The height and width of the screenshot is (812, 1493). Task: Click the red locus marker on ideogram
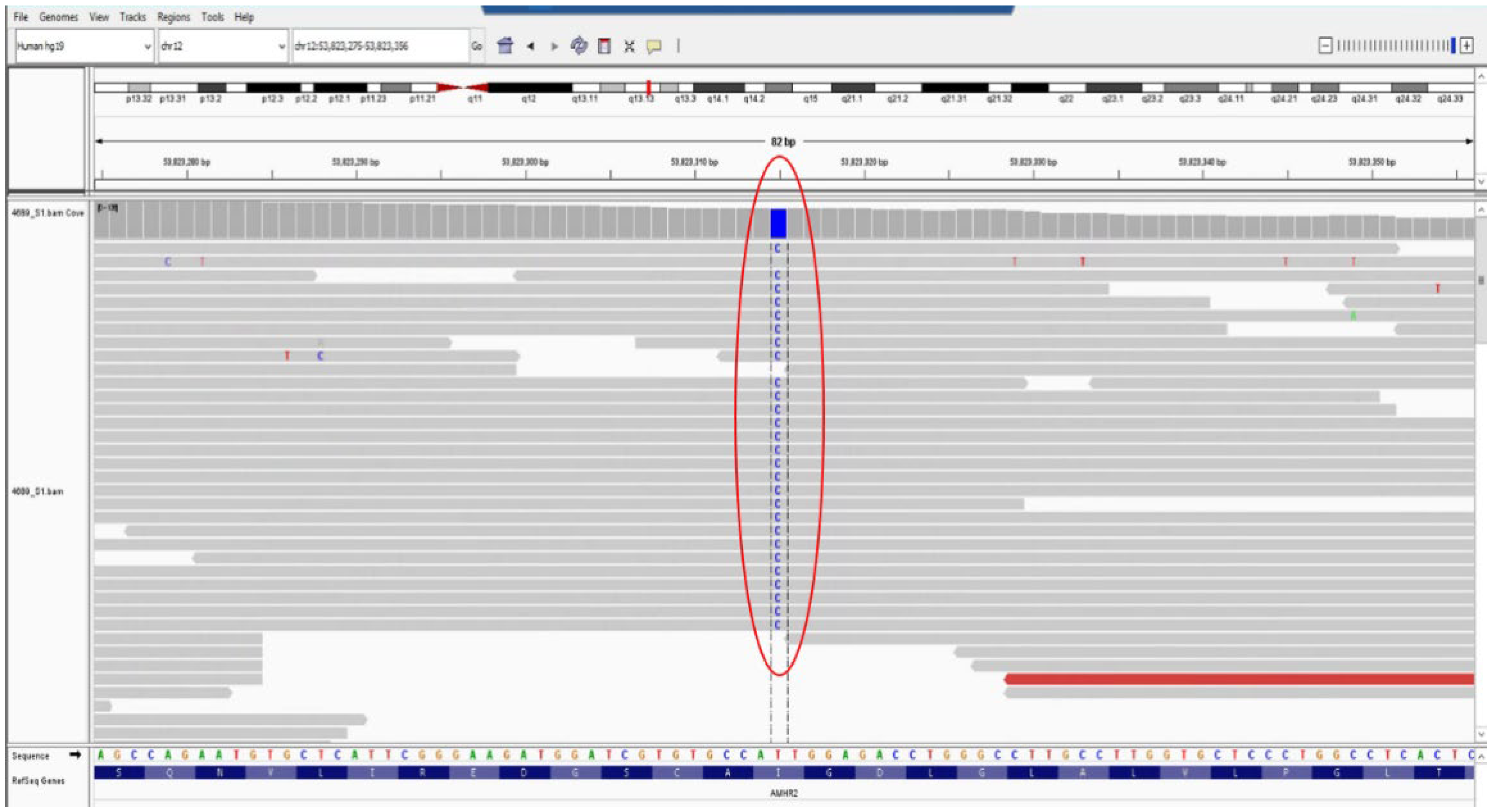pyautogui.click(x=648, y=87)
